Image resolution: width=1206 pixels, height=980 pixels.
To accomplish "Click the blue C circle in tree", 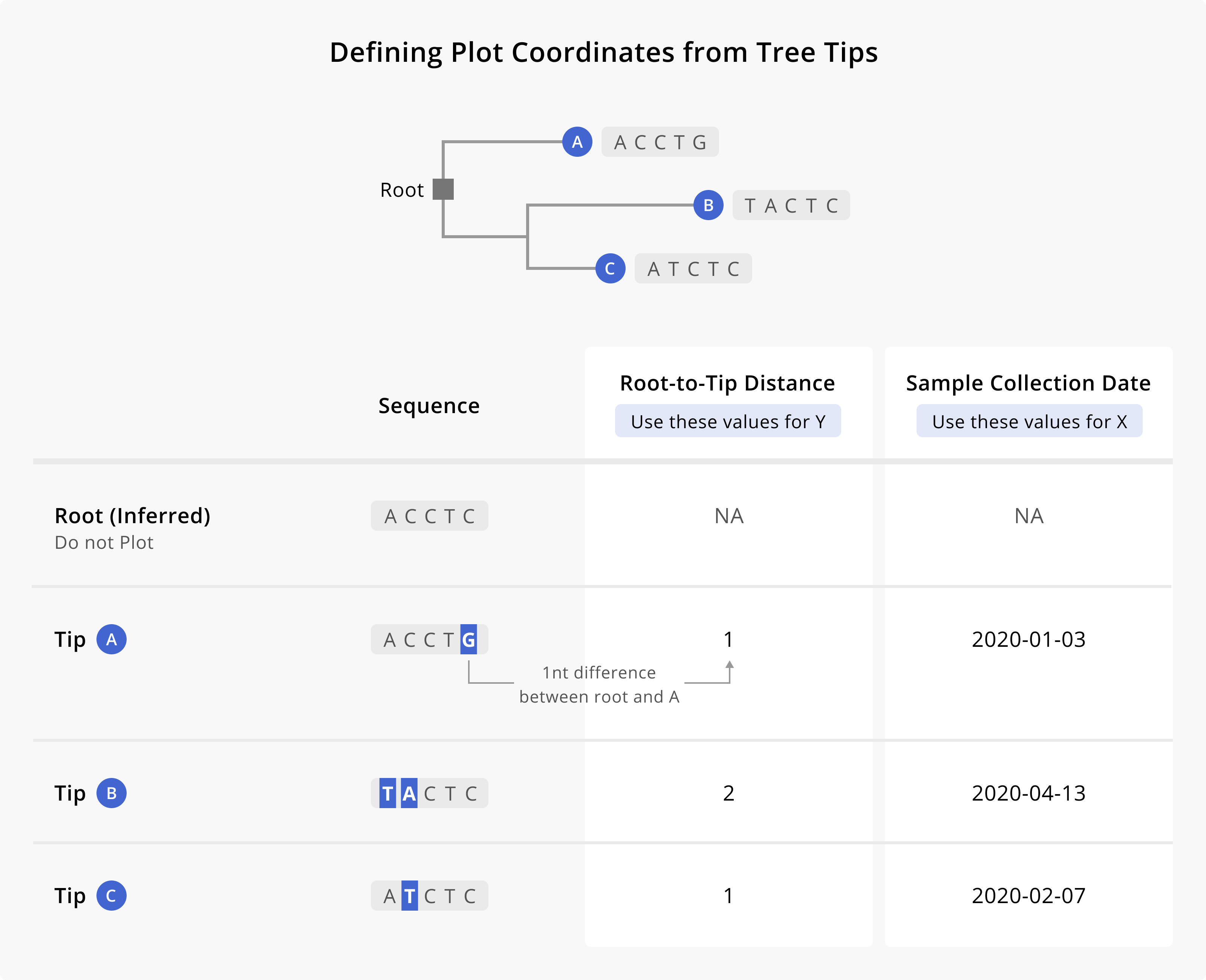I will [610, 268].
